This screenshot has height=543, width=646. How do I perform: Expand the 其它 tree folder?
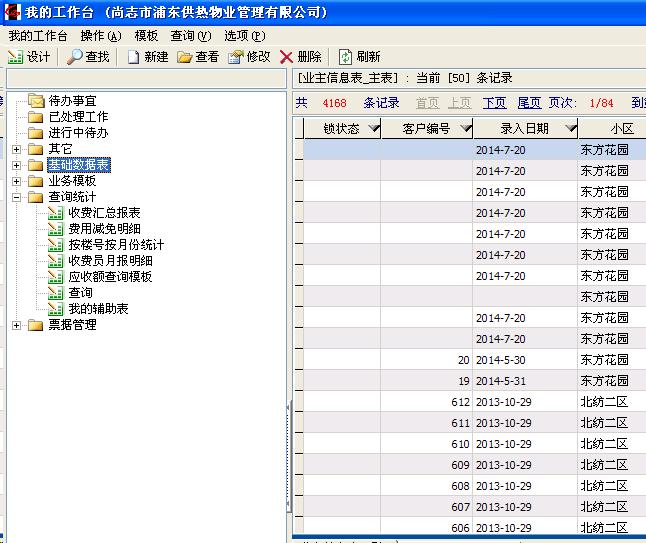(x=16, y=149)
